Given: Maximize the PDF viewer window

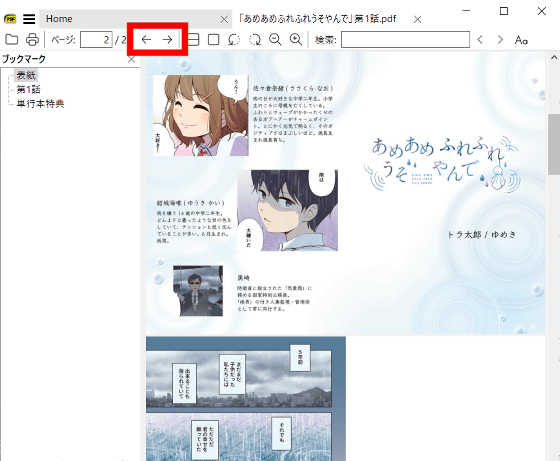Looking at the screenshot, I should 504,11.
